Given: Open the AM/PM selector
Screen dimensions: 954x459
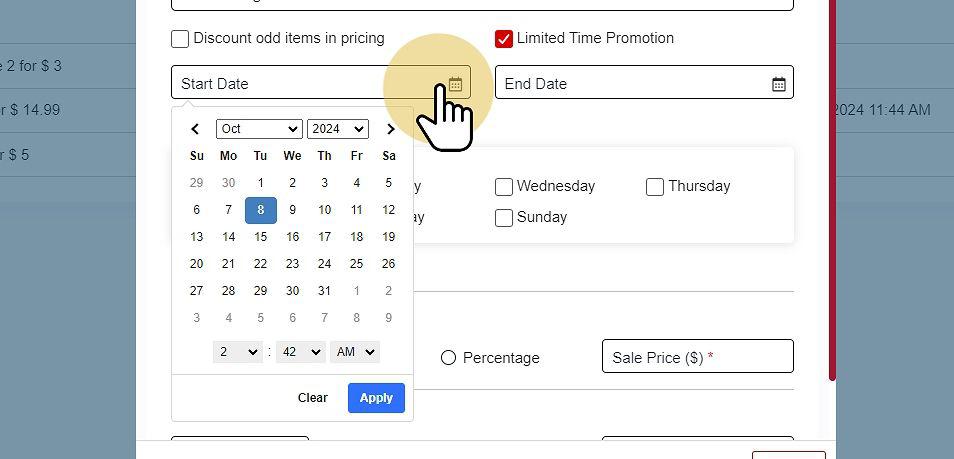Looking at the screenshot, I should [x=355, y=352].
